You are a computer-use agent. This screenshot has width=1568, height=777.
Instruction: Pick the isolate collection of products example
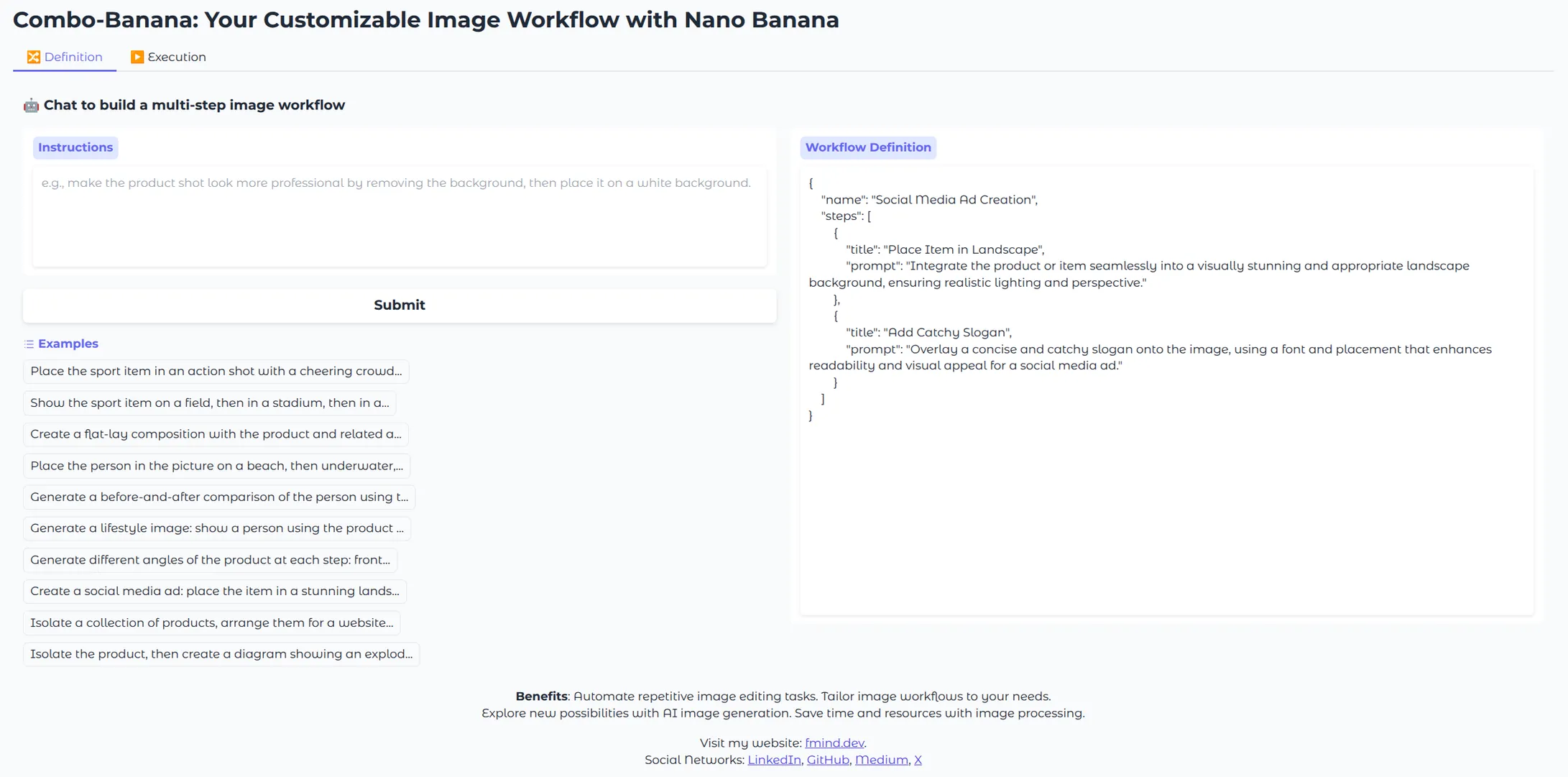(x=212, y=622)
